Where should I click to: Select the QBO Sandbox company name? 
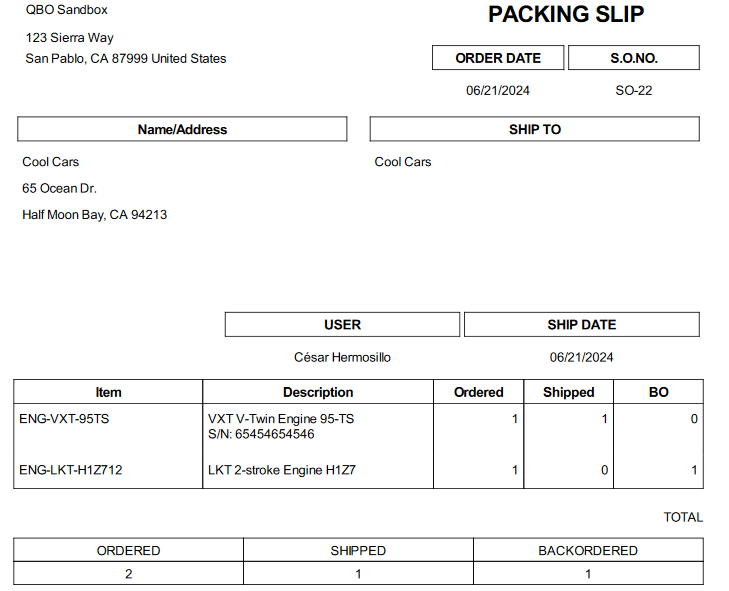[66, 10]
